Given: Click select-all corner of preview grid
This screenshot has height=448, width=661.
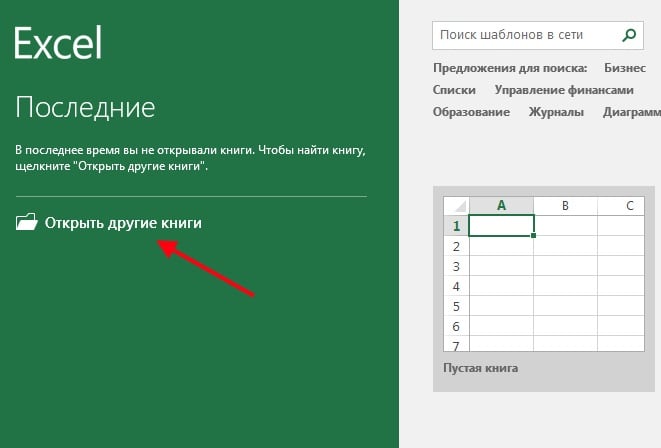Looking at the screenshot, I should [455, 206].
